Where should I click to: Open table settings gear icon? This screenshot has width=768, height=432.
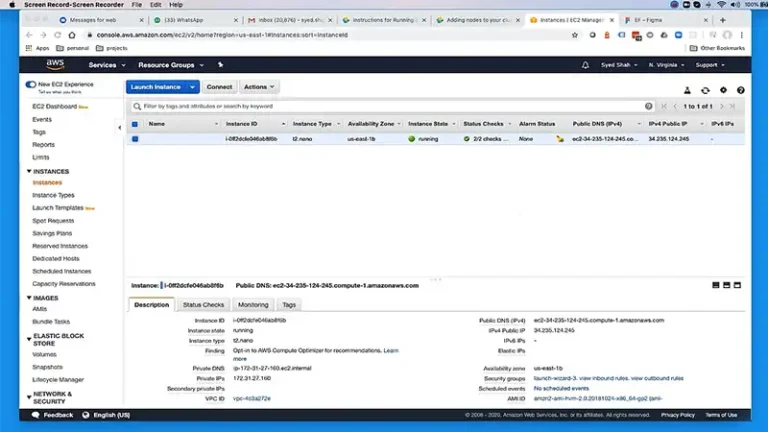[723, 90]
